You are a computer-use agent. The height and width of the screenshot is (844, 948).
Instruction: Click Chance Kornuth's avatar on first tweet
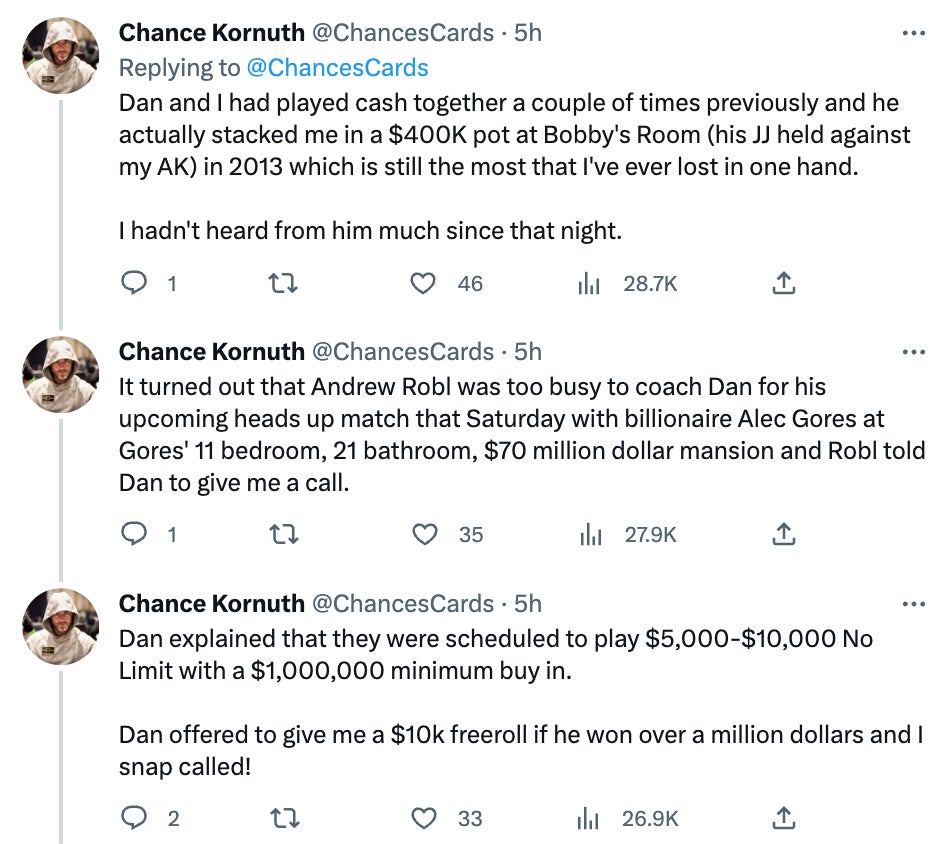point(61,55)
